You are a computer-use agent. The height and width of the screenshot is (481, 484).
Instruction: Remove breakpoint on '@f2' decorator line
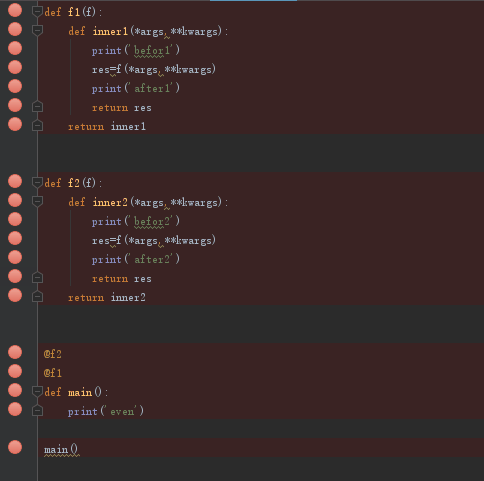(x=15, y=352)
